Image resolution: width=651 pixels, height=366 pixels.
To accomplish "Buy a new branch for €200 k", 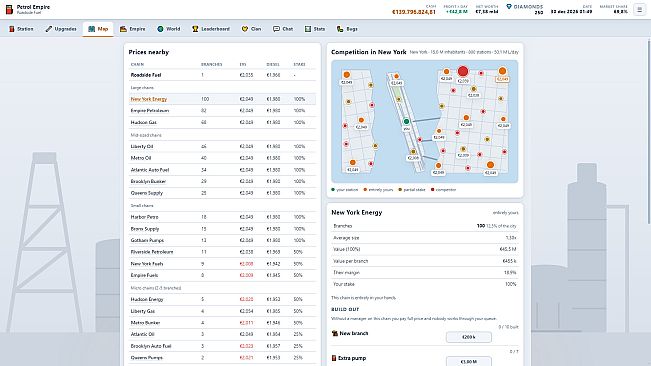I will (x=469, y=337).
